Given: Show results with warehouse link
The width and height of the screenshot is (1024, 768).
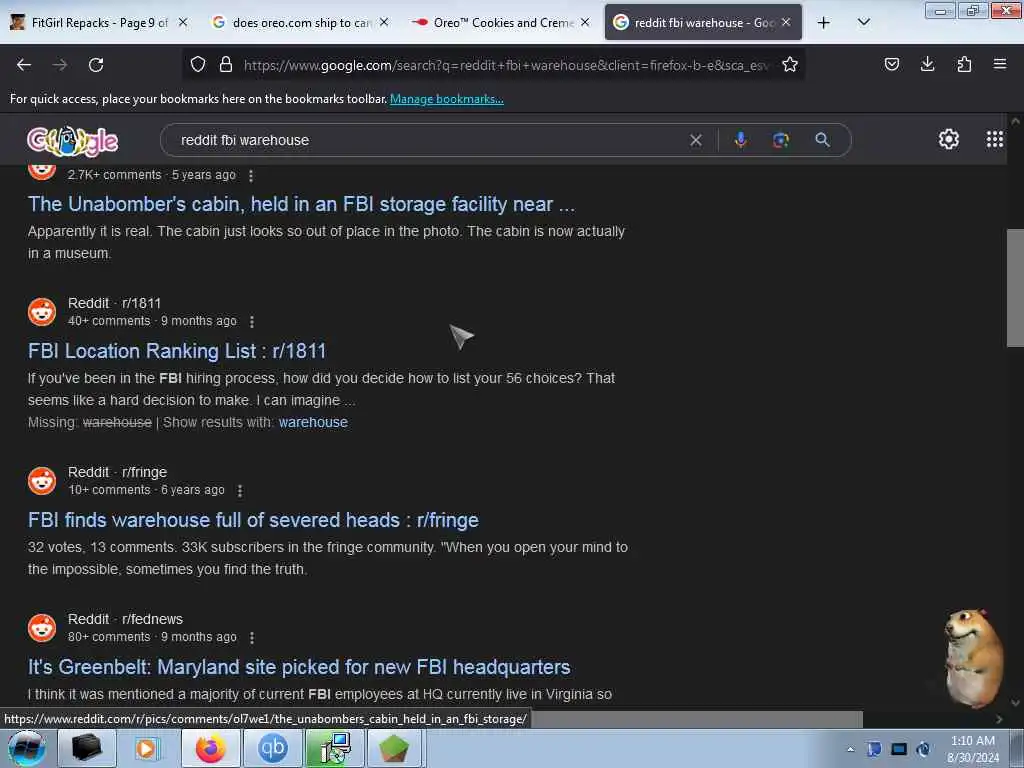Looking at the screenshot, I should (313, 423).
